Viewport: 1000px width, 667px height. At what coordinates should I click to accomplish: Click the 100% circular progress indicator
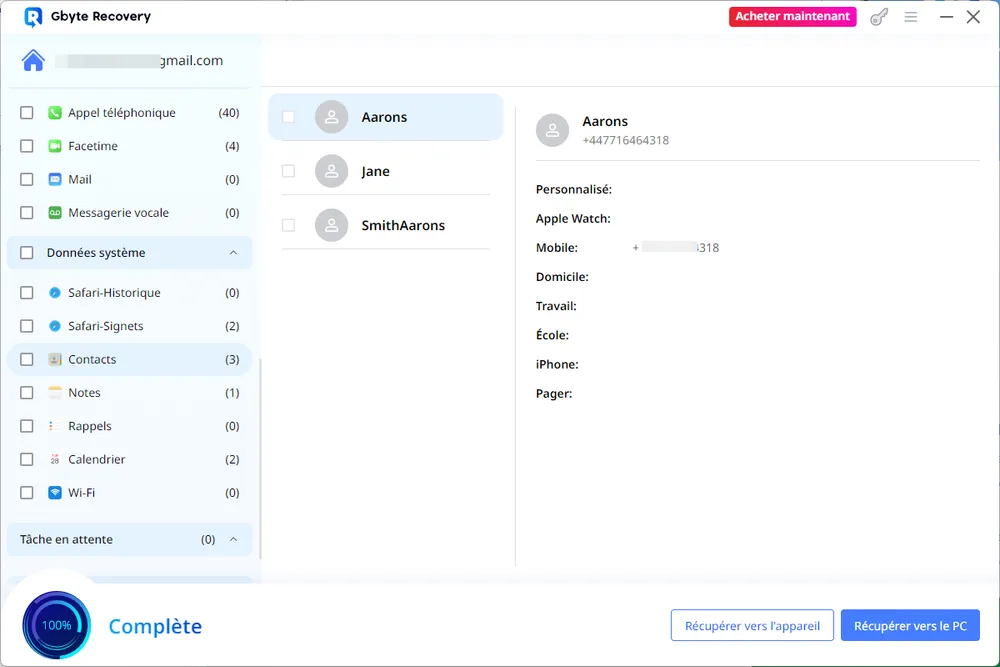pos(56,625)
